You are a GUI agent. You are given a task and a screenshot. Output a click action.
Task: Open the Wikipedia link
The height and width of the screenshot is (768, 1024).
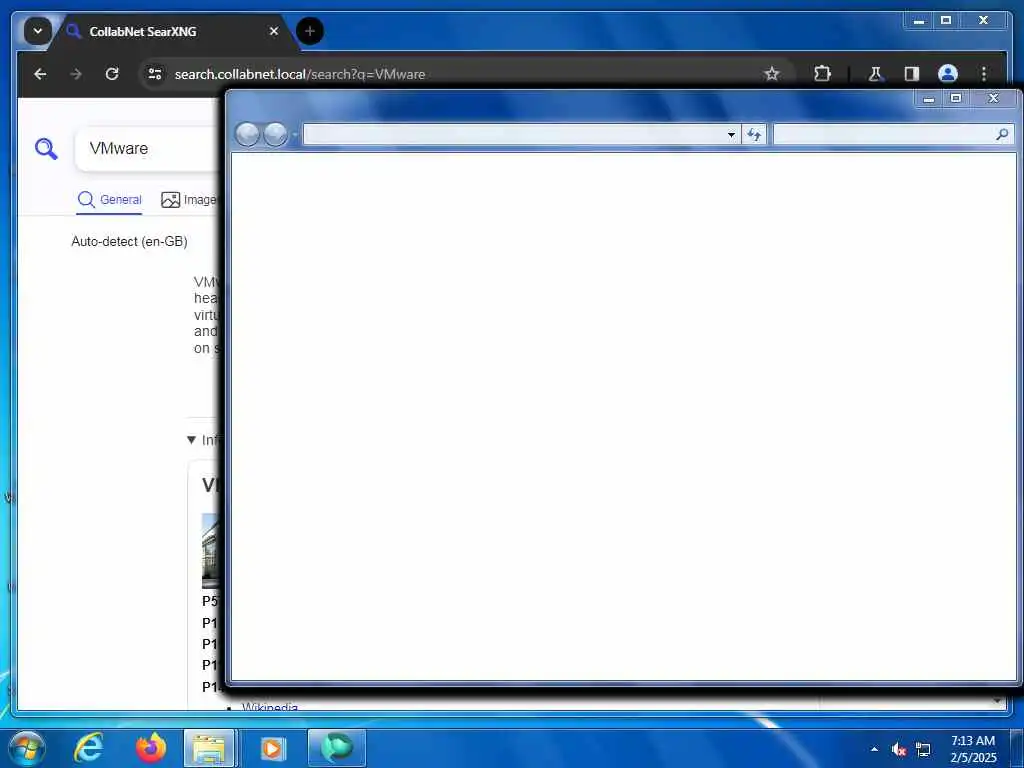pyautogui.click(x=270, y=707)
